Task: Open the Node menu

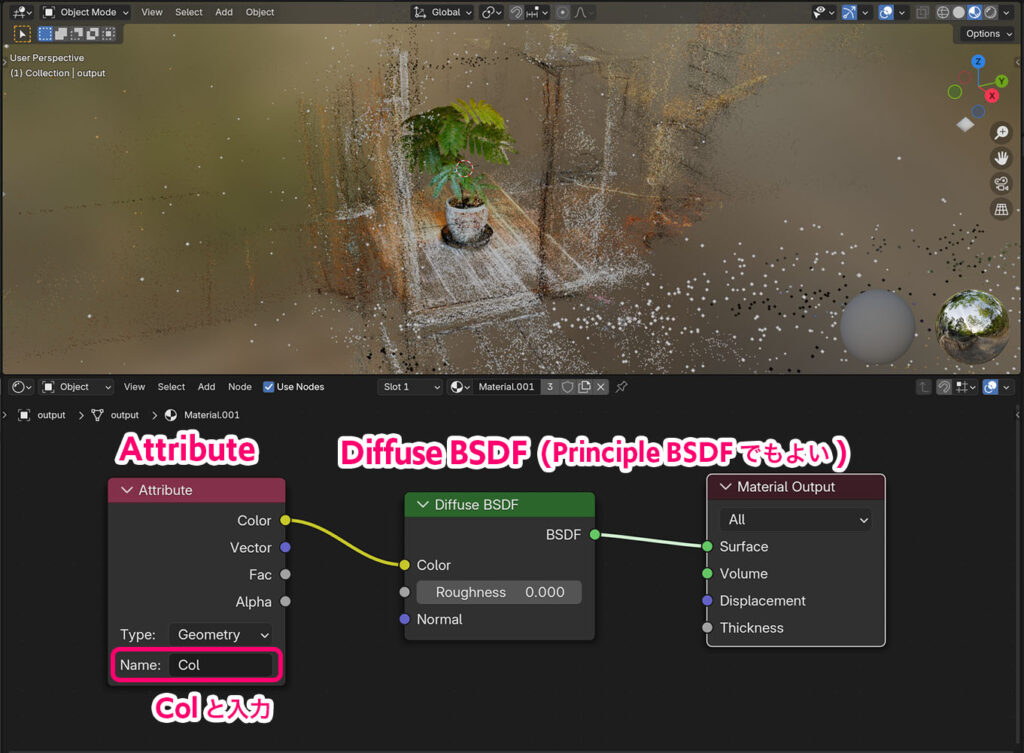Action: (240, 387)
